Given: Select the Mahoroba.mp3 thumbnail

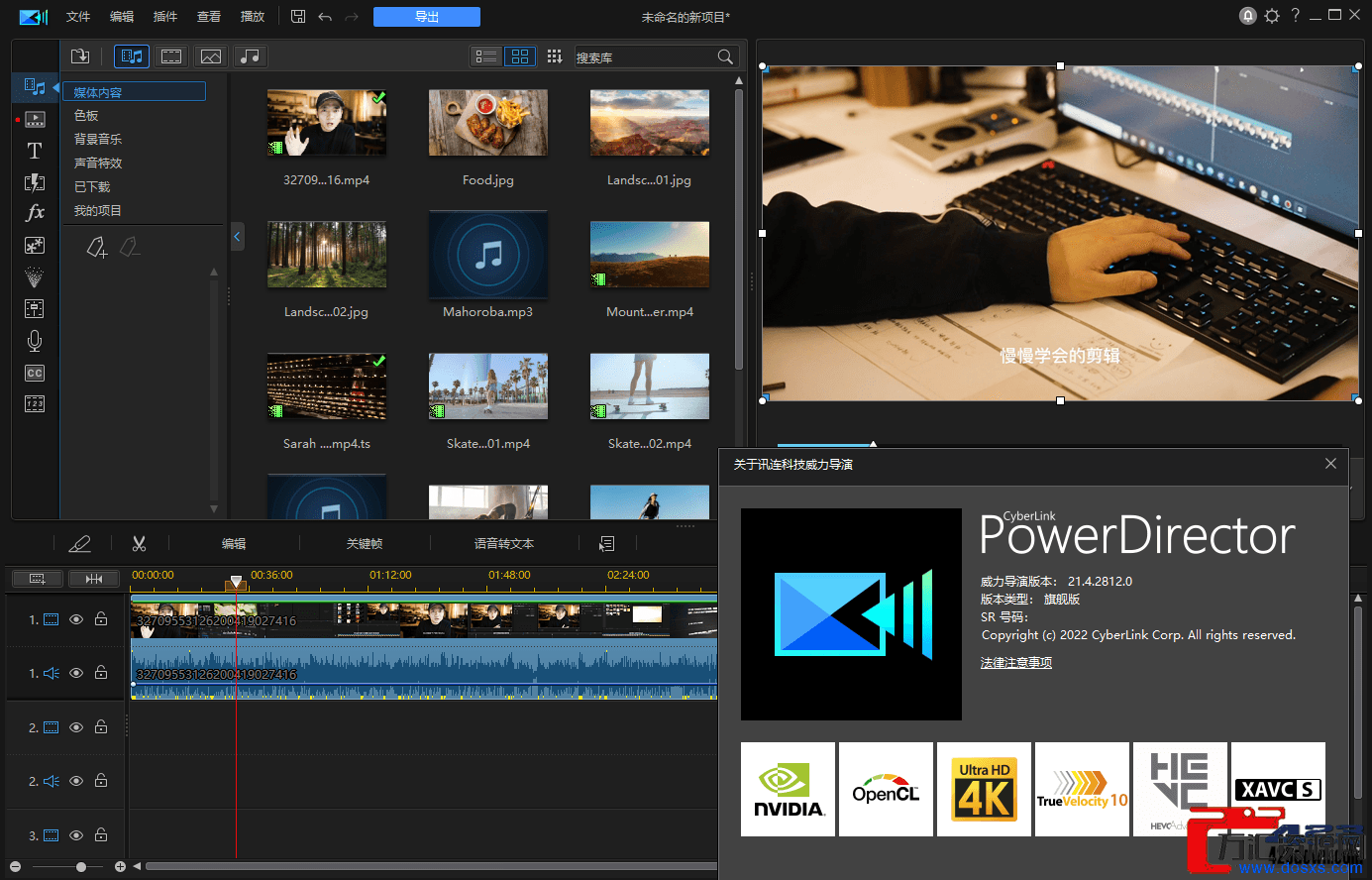Looking at the screenshot, I should [488, 255].
